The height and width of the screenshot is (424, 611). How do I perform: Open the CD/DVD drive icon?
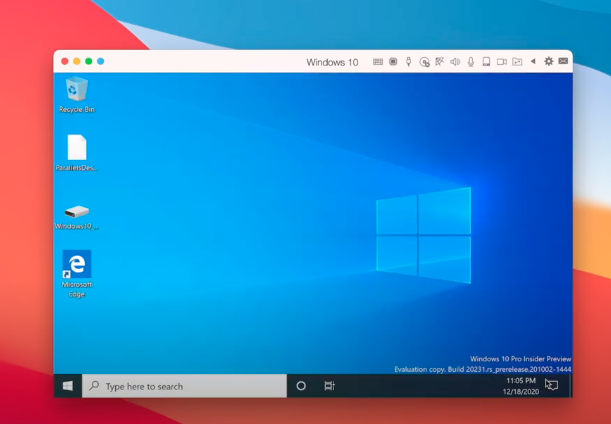(x=424, y=62)
